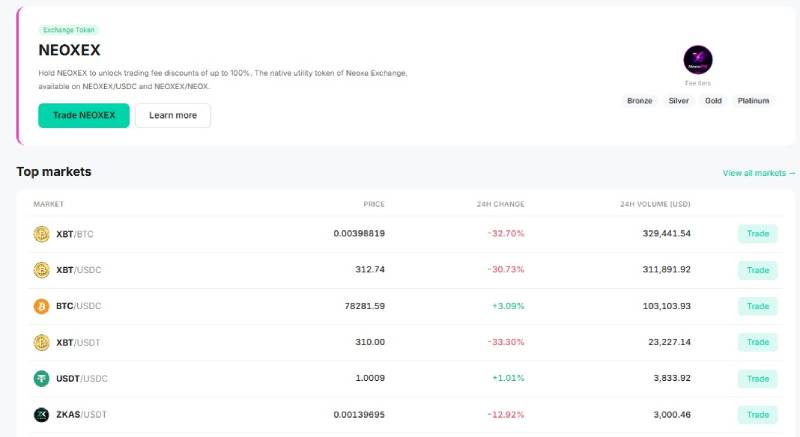Select the Gold fee tier

pyautogui.click(x=713, y=101)
